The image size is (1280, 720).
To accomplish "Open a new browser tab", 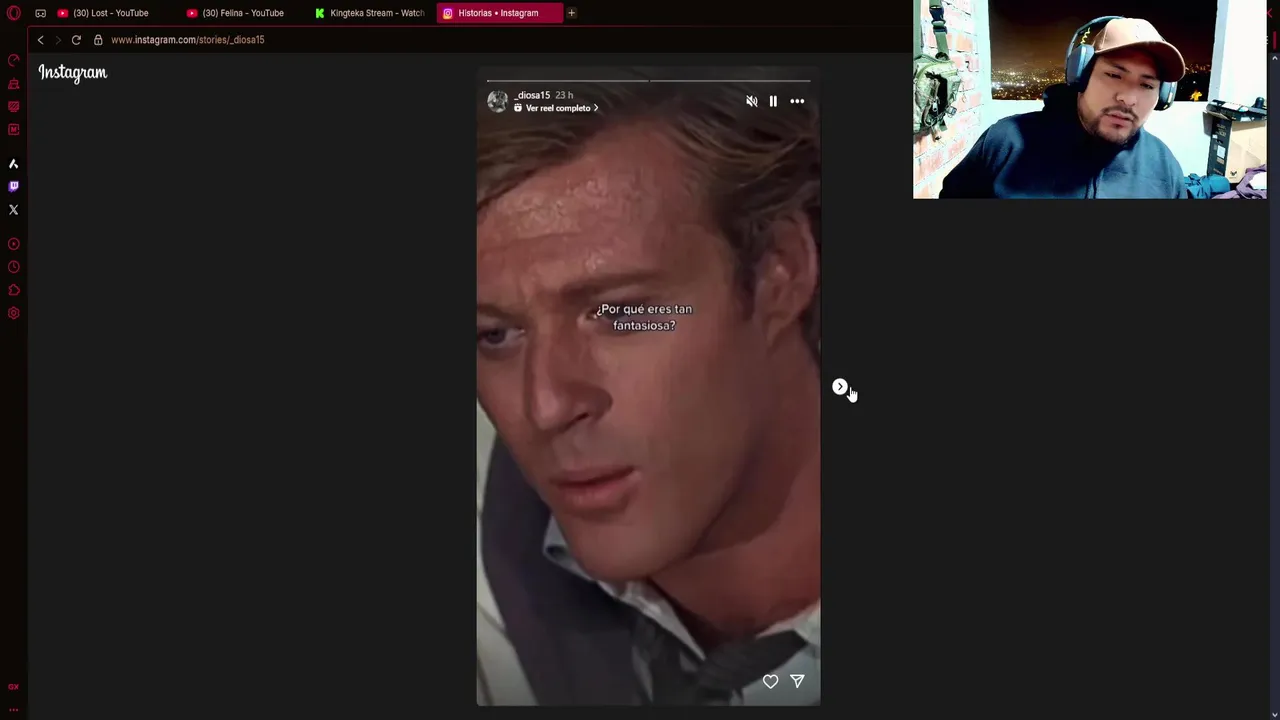I will (571, 13).
